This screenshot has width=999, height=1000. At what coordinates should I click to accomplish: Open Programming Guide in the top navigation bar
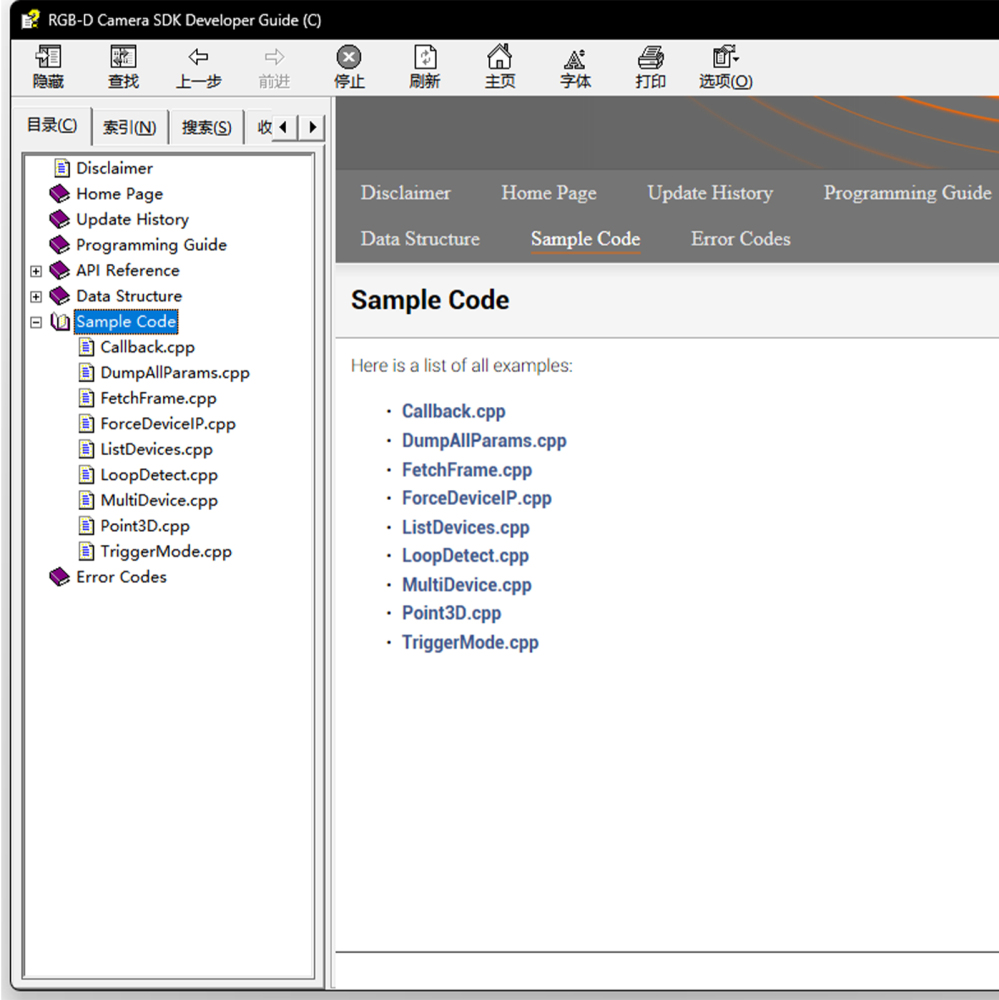907,193
